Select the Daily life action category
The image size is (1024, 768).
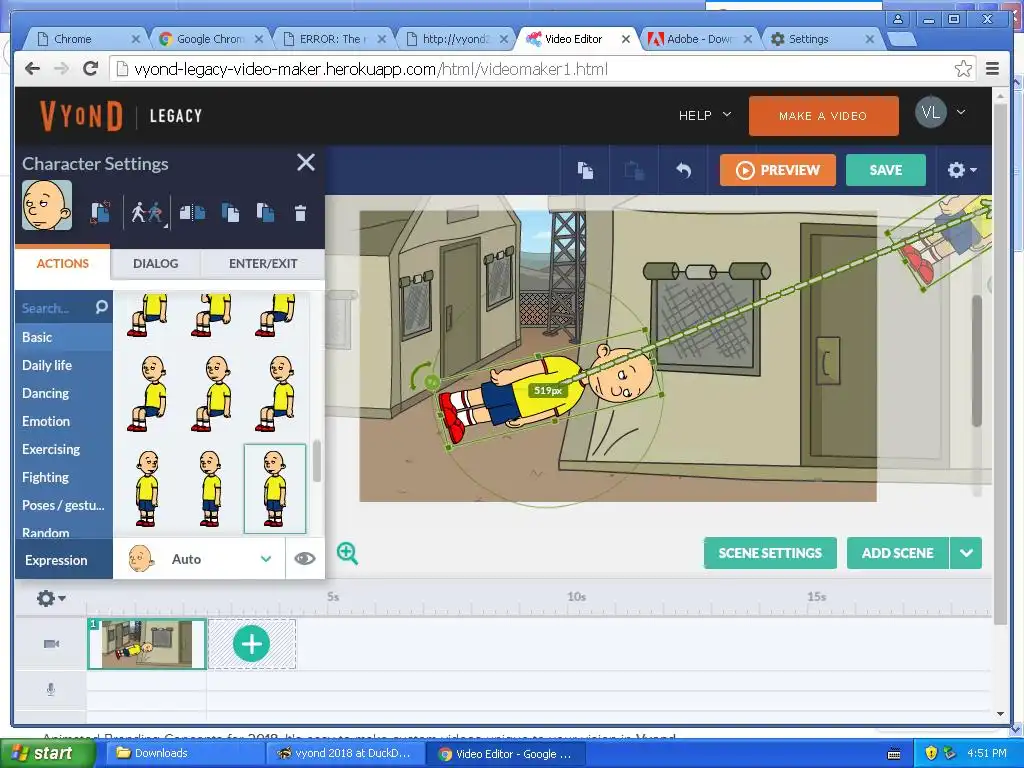pyautogui.click(x=64, y=366)
